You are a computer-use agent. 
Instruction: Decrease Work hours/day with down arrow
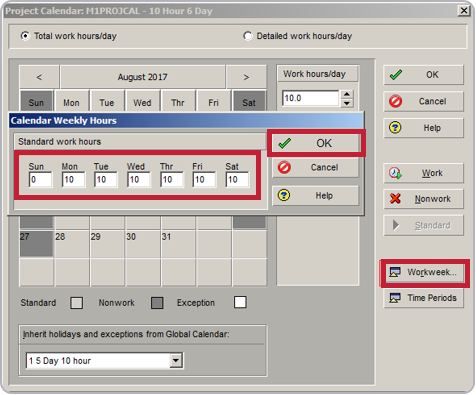pos(347,103)
